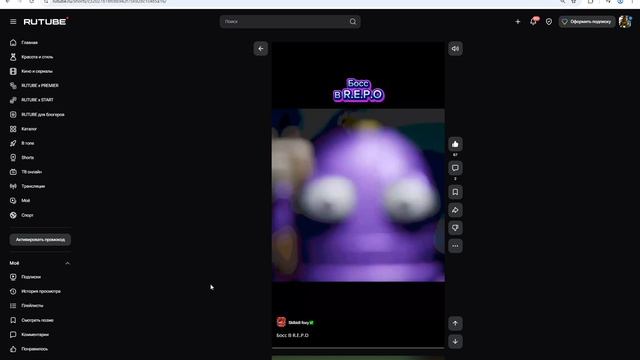This screenshot has width=640, height=360.
Task: Click the shield check icon in header
Action: (549, 22)
